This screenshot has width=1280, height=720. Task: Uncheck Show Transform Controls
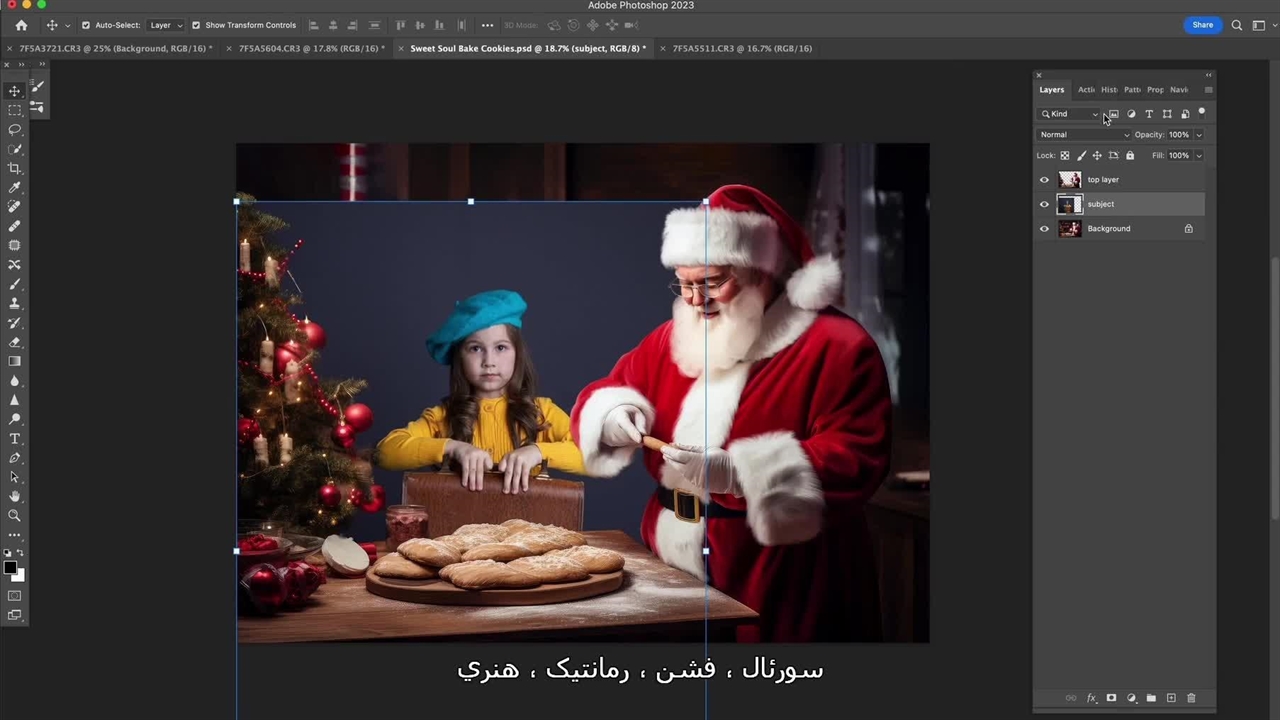click(x=196, y=25)
